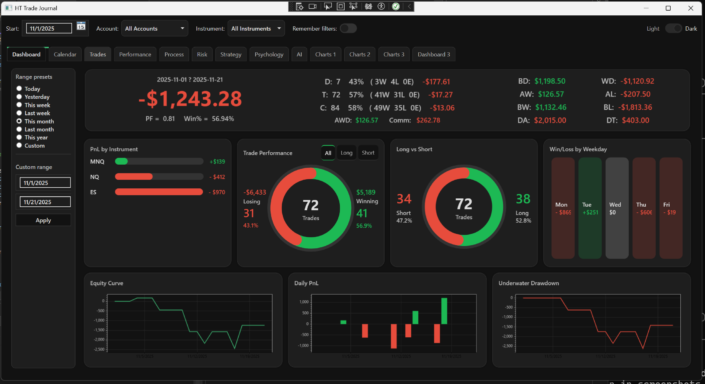Click the custom range 11/21/2025 field
Viewport: 705px width, 384px height.
click(x=45, y=202)
